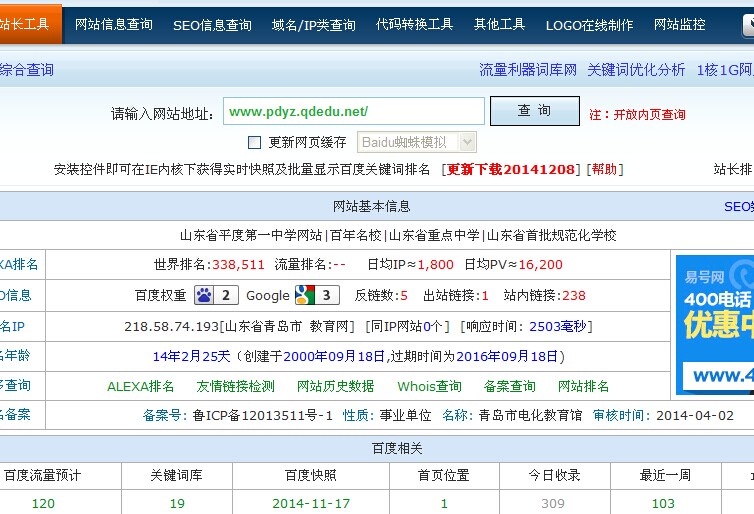
Task: Click response time 2503毫秒
Action: [558, 327]
